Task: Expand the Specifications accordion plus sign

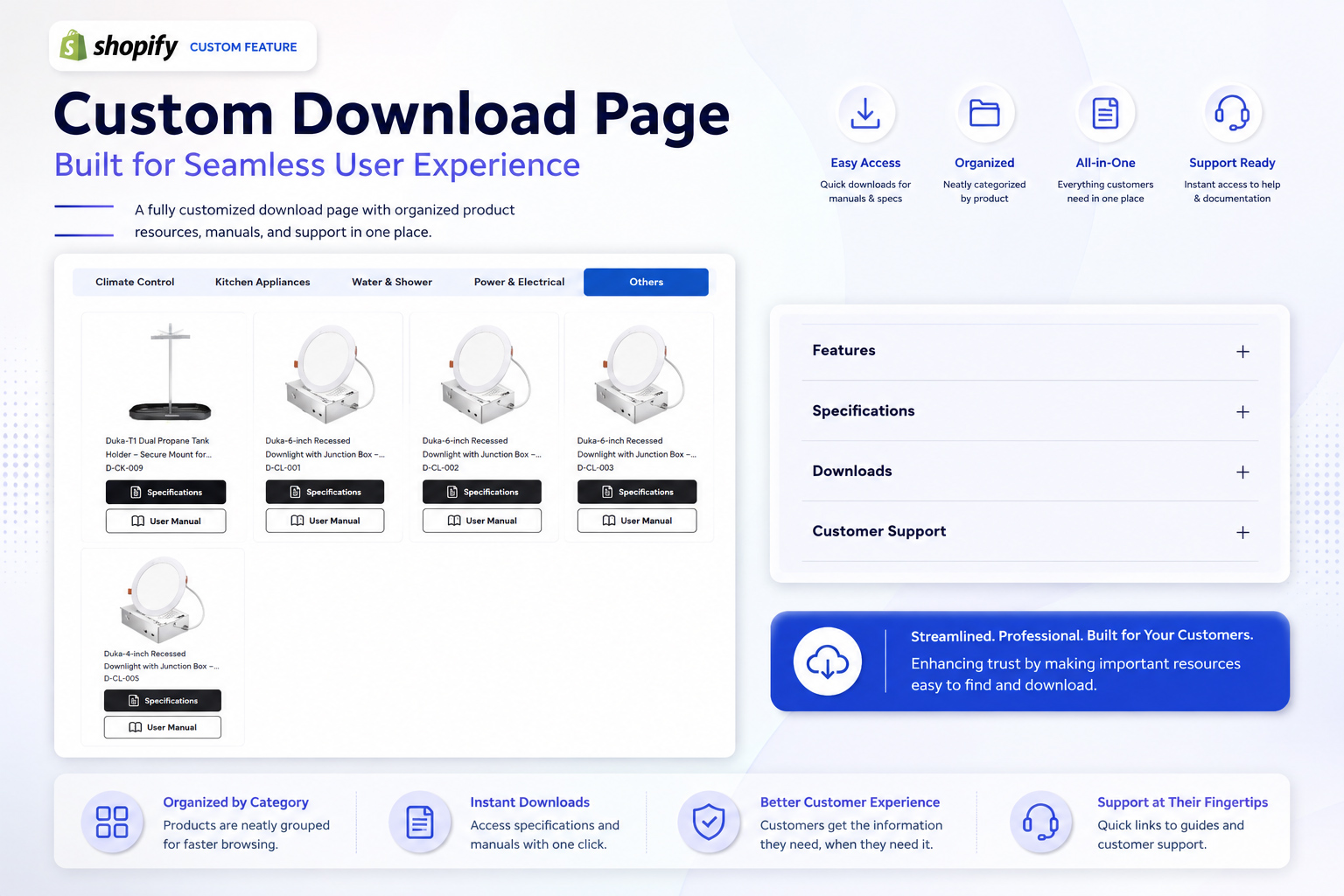Action: [x=1242, y=411]
